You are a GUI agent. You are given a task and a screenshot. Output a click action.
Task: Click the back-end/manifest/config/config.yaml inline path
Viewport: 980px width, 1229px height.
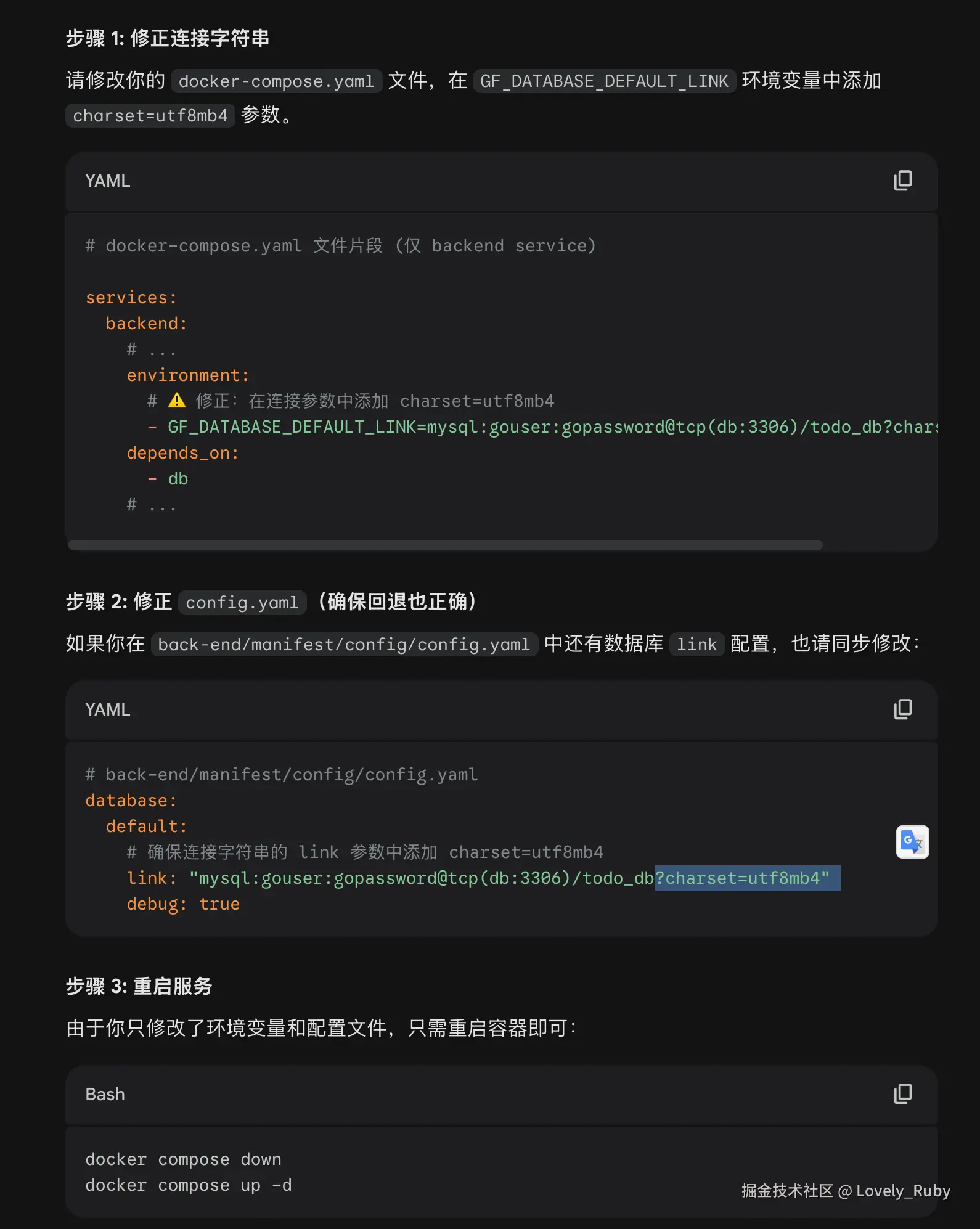click(344, 645)
